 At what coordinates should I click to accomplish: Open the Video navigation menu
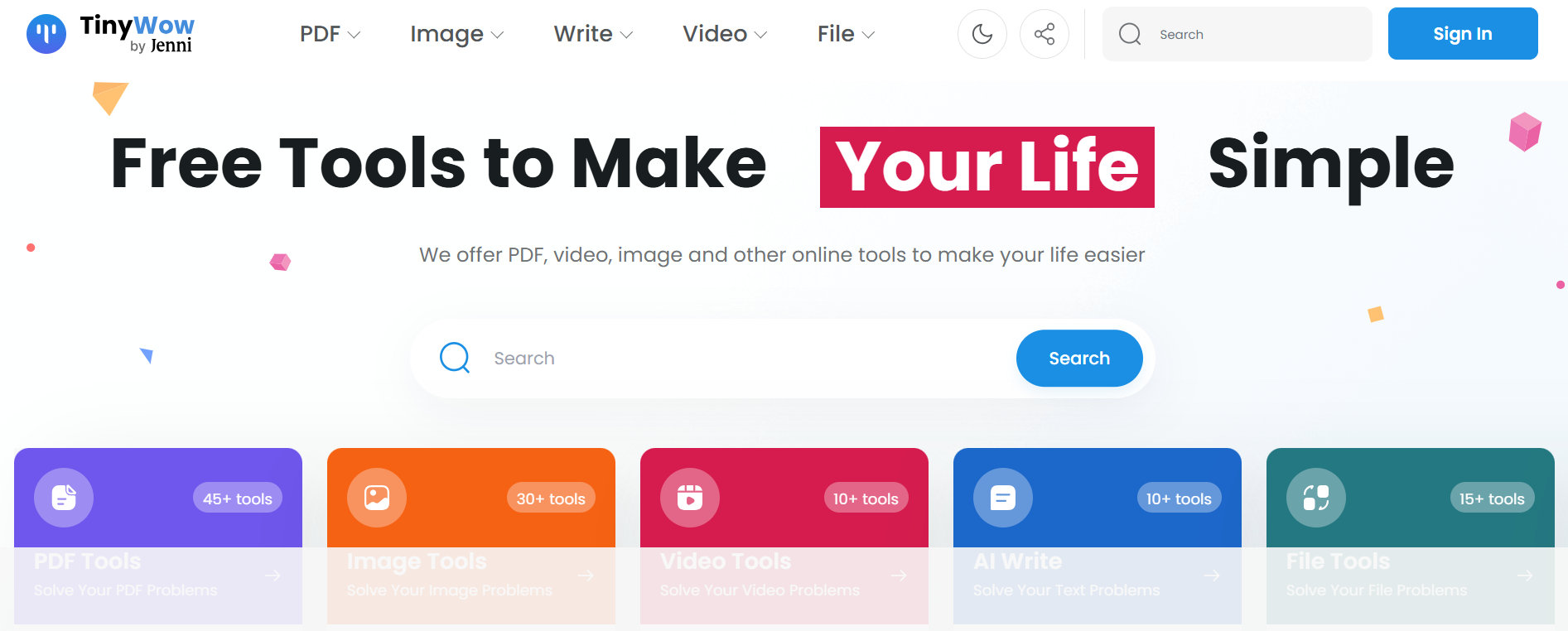tap(725, 34)
